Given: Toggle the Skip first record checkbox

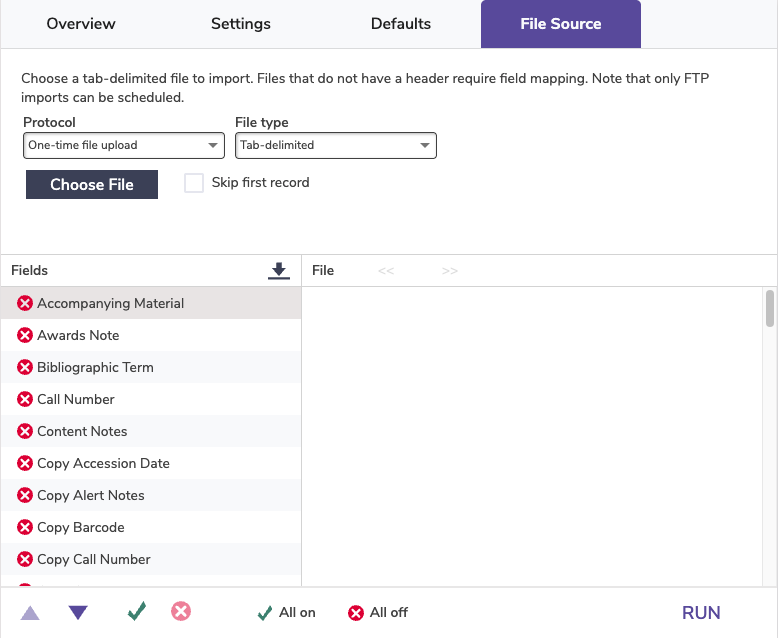Looking at the screenshot, I should (194, 183).
